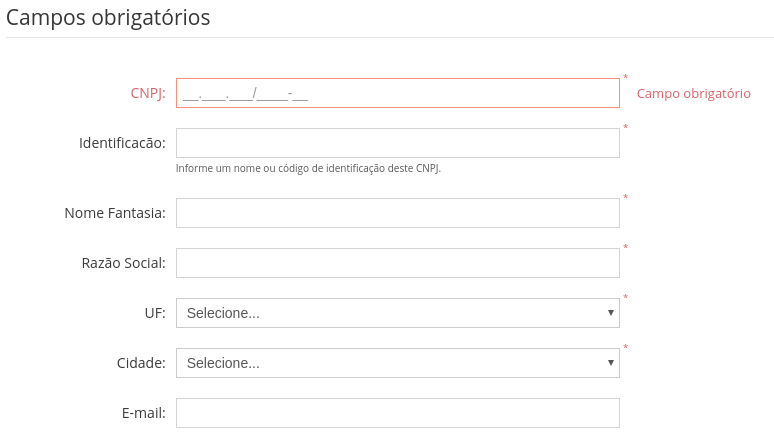
Task: Click the UF label
Action: tap(155, 313)
